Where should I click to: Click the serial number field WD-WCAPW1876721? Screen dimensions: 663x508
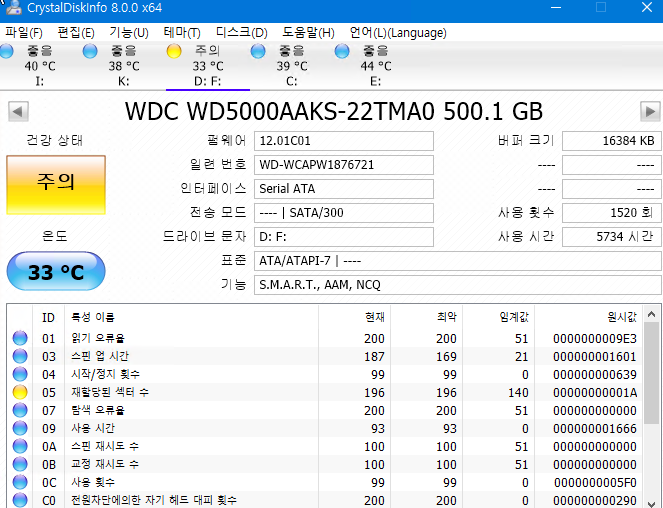(x=343, y=165)
